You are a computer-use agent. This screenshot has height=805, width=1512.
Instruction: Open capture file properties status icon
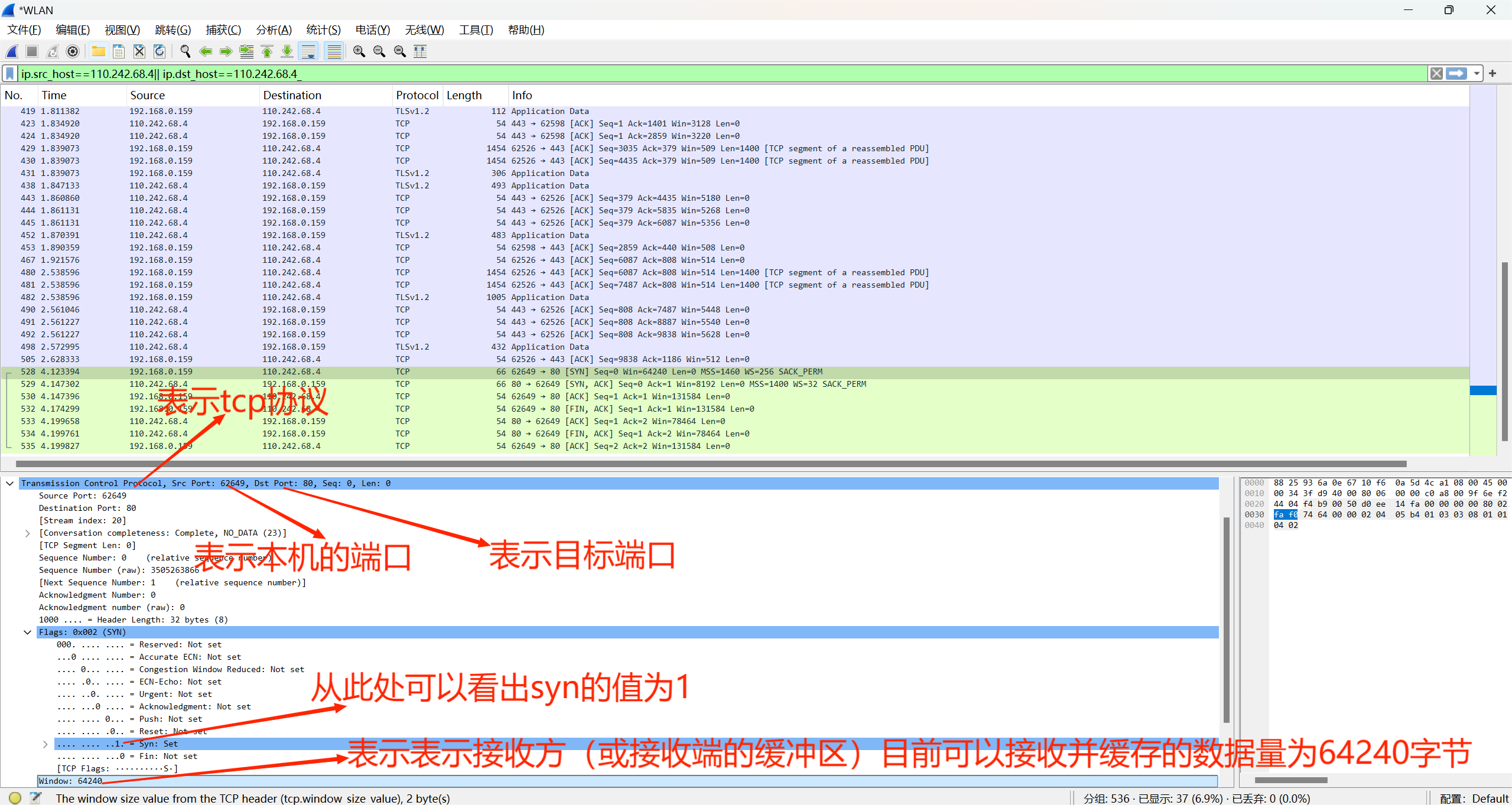[35, 798]
